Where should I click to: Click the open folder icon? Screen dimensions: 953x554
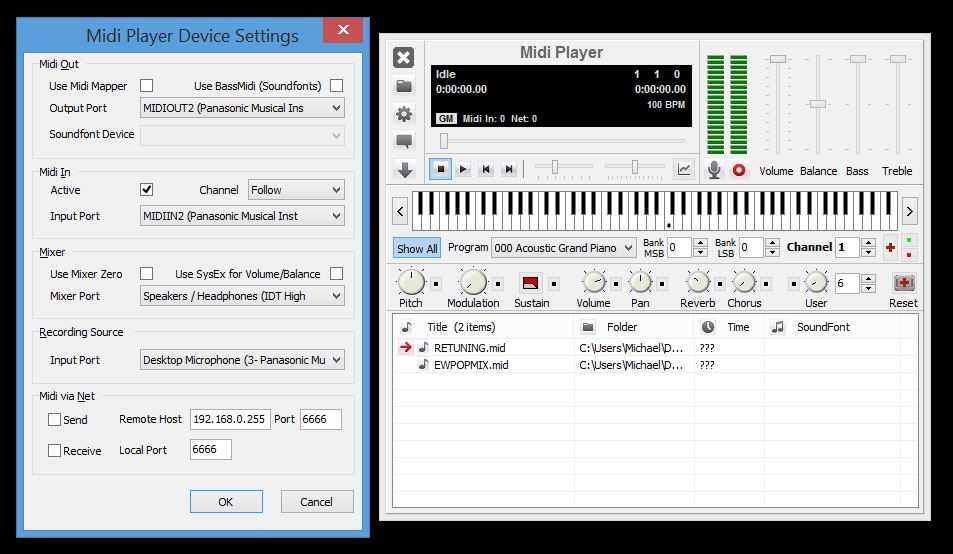[x=404, y=86]
